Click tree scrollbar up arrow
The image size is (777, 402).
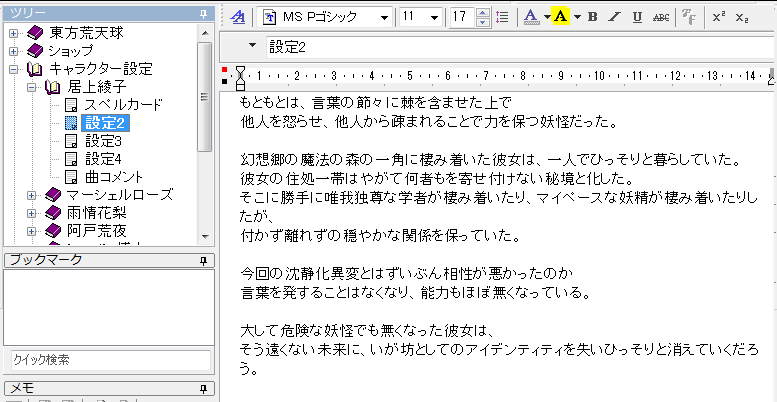(205, 33)
